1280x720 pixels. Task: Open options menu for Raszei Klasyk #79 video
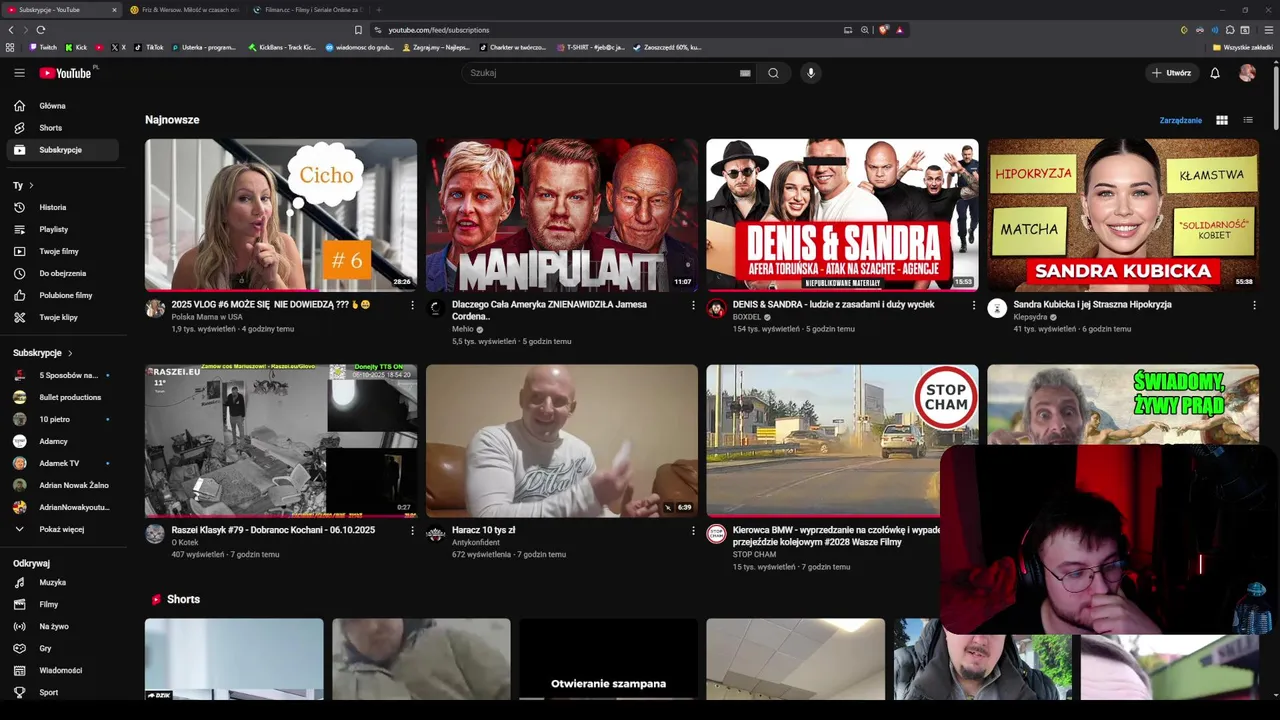[x=412, y=531]
